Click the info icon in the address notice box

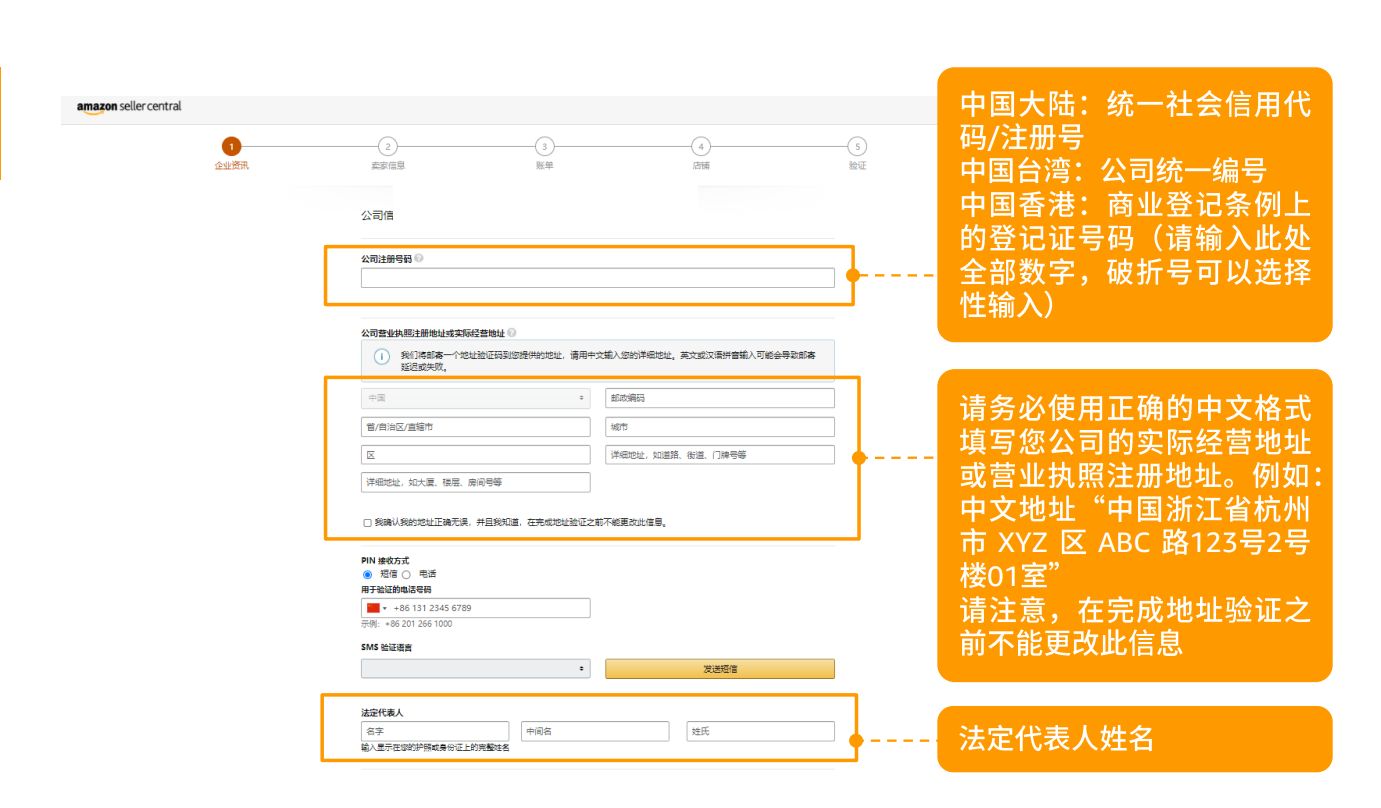coord(380,357)
